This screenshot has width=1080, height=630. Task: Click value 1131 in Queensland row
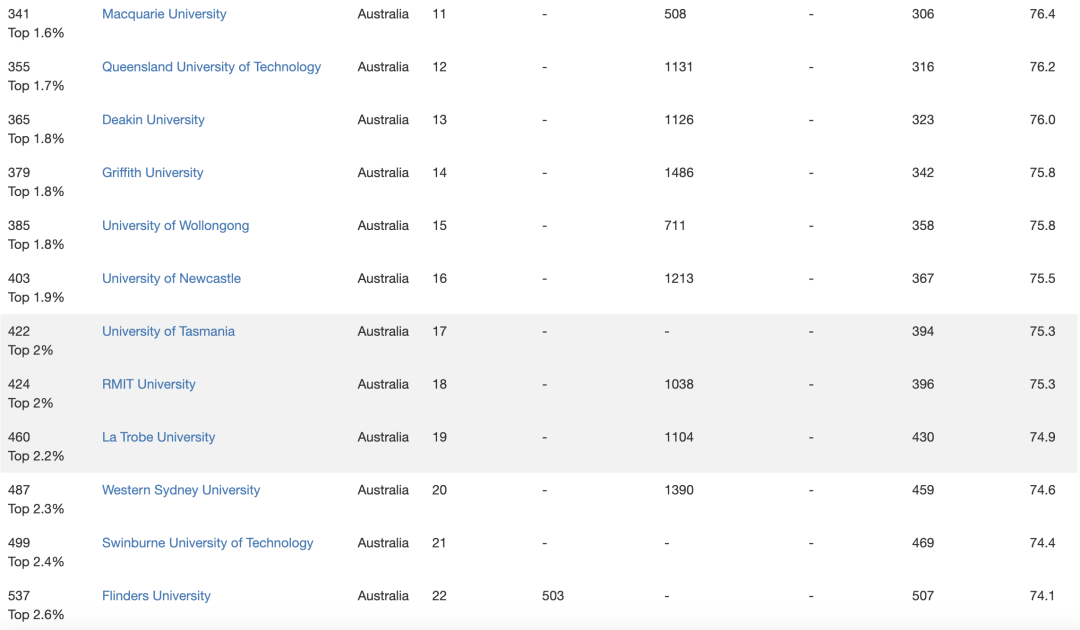pyautogui.click(x=678, y=67)
